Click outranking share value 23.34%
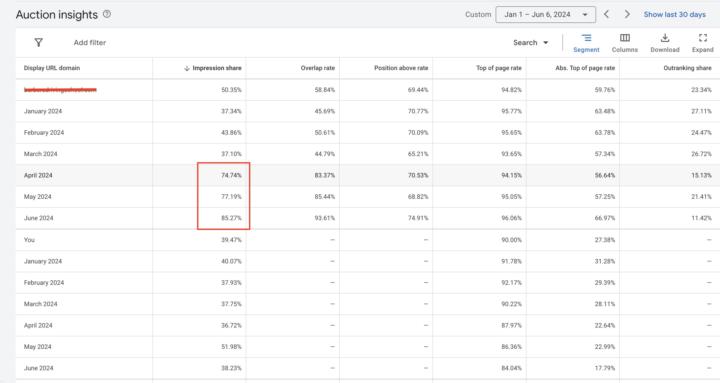Image resolution: width=720 pixels, height=383 pixels. click(x=701, y=90)
